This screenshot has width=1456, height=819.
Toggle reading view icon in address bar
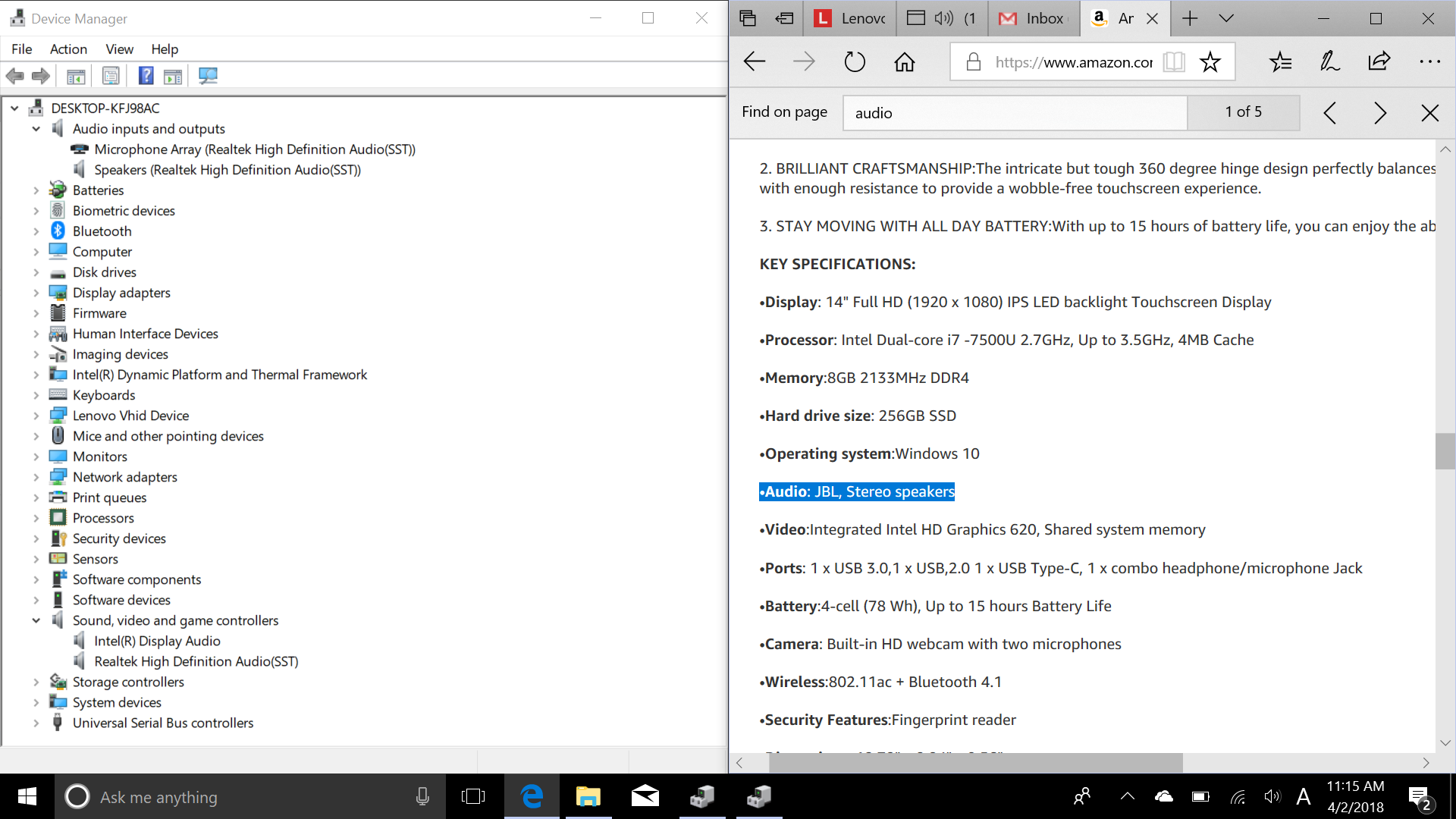(x=1174, y=61)
